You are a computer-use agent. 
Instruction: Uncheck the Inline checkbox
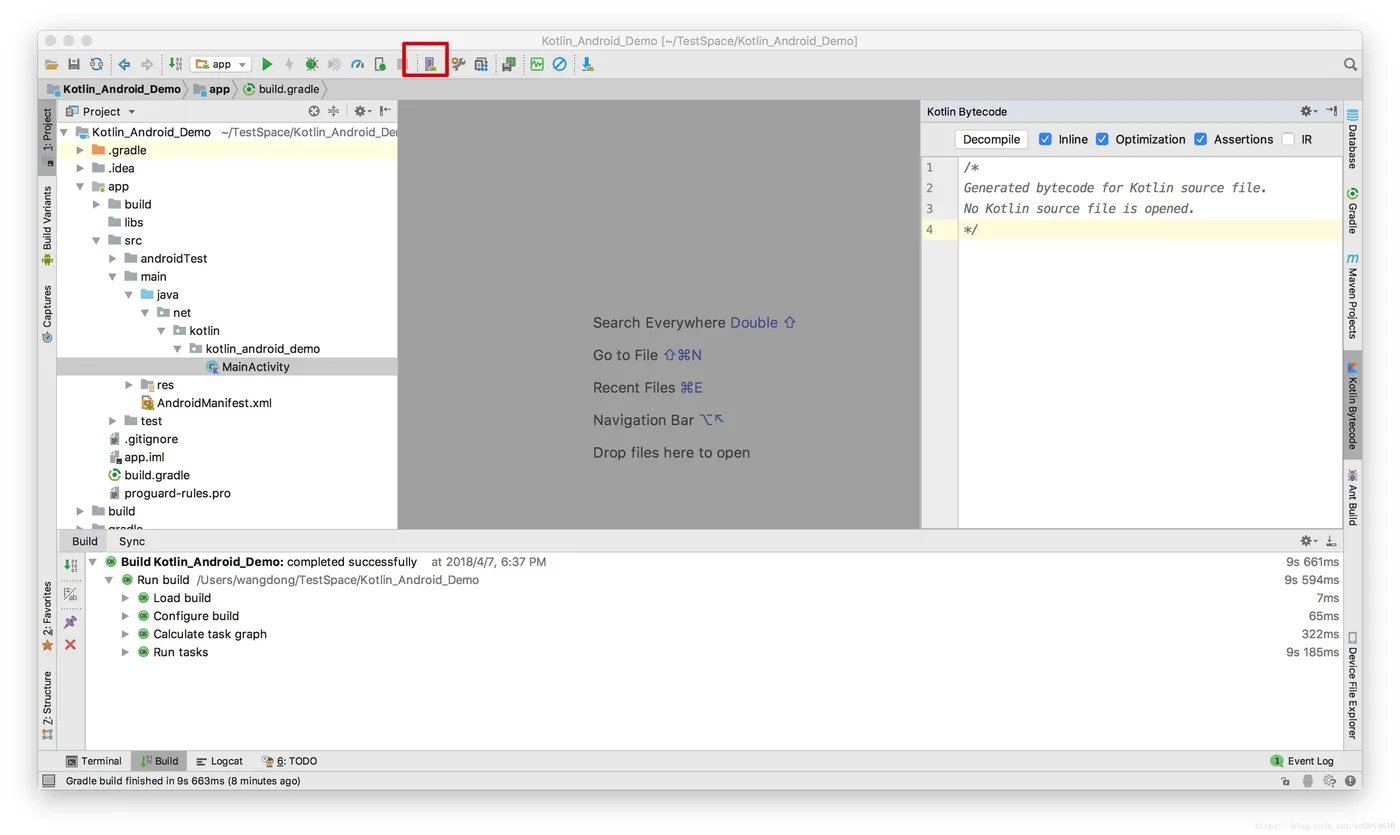tap(1045, 139)
